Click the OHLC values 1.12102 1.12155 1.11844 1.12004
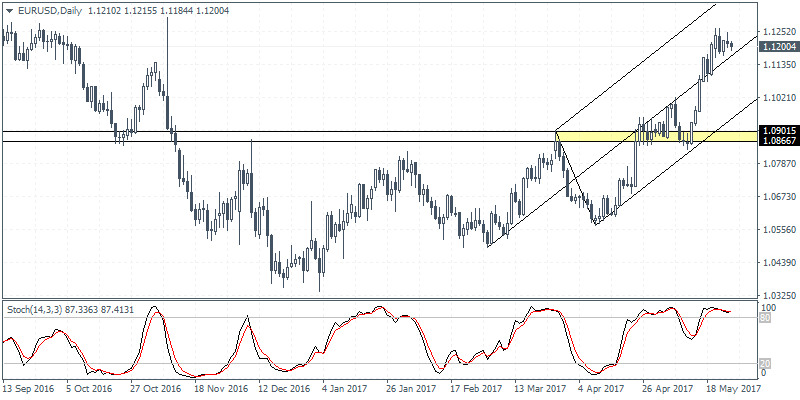This screenshot has width=800, height=400. click(158, 11)
